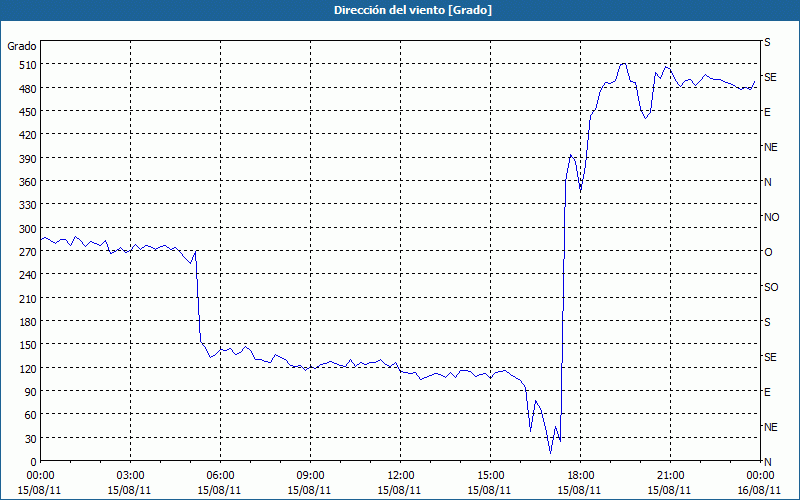This screenshot has height=500, width=800.
Task: Pick the 60 y-axis value
Action: point(31,415)
